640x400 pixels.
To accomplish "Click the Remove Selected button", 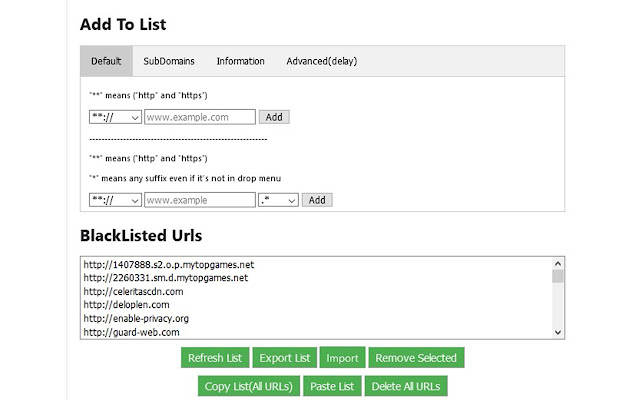I will [x=416, y=358].
